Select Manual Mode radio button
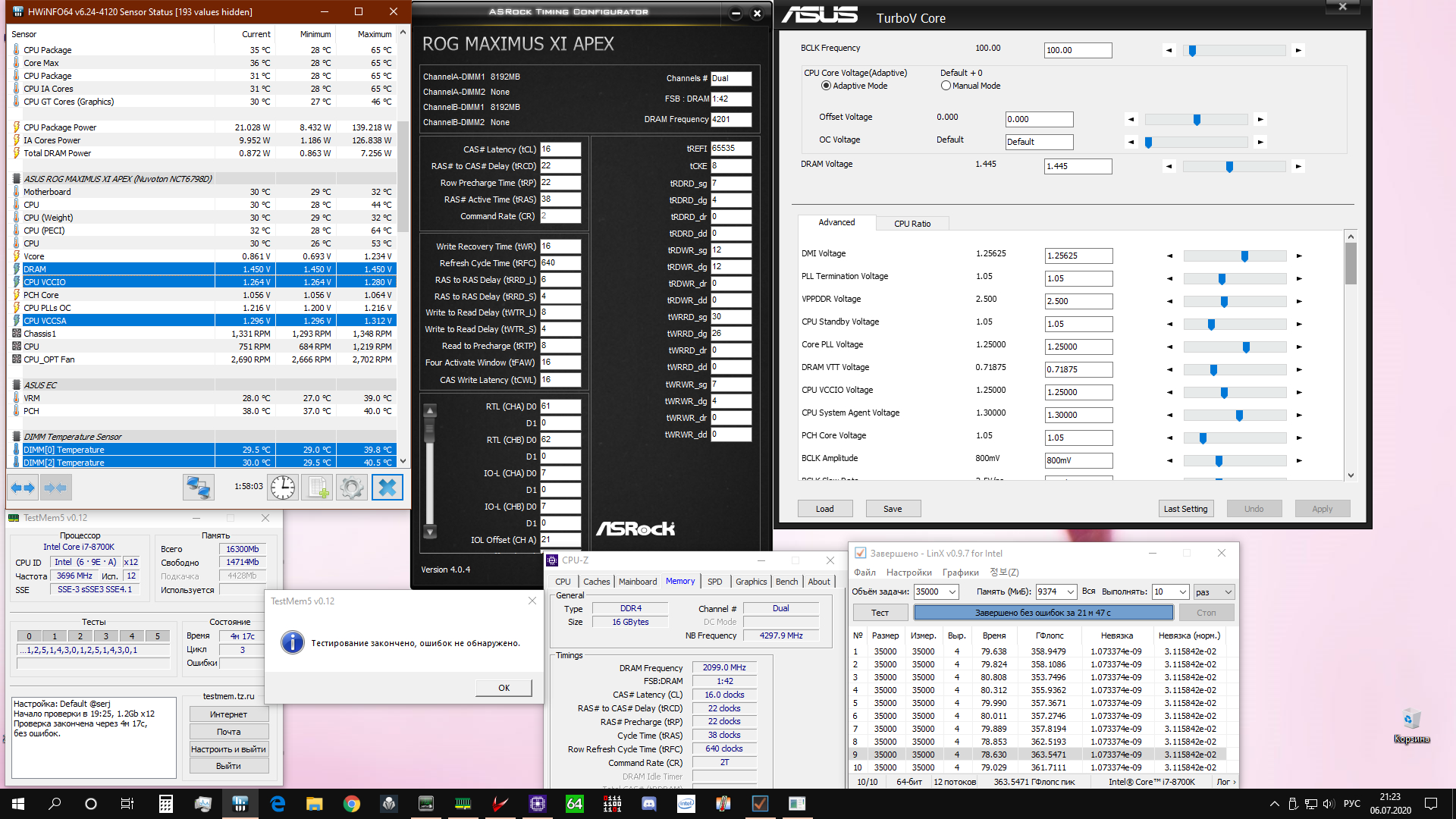 pyautogui.click(x=946, y=86)
